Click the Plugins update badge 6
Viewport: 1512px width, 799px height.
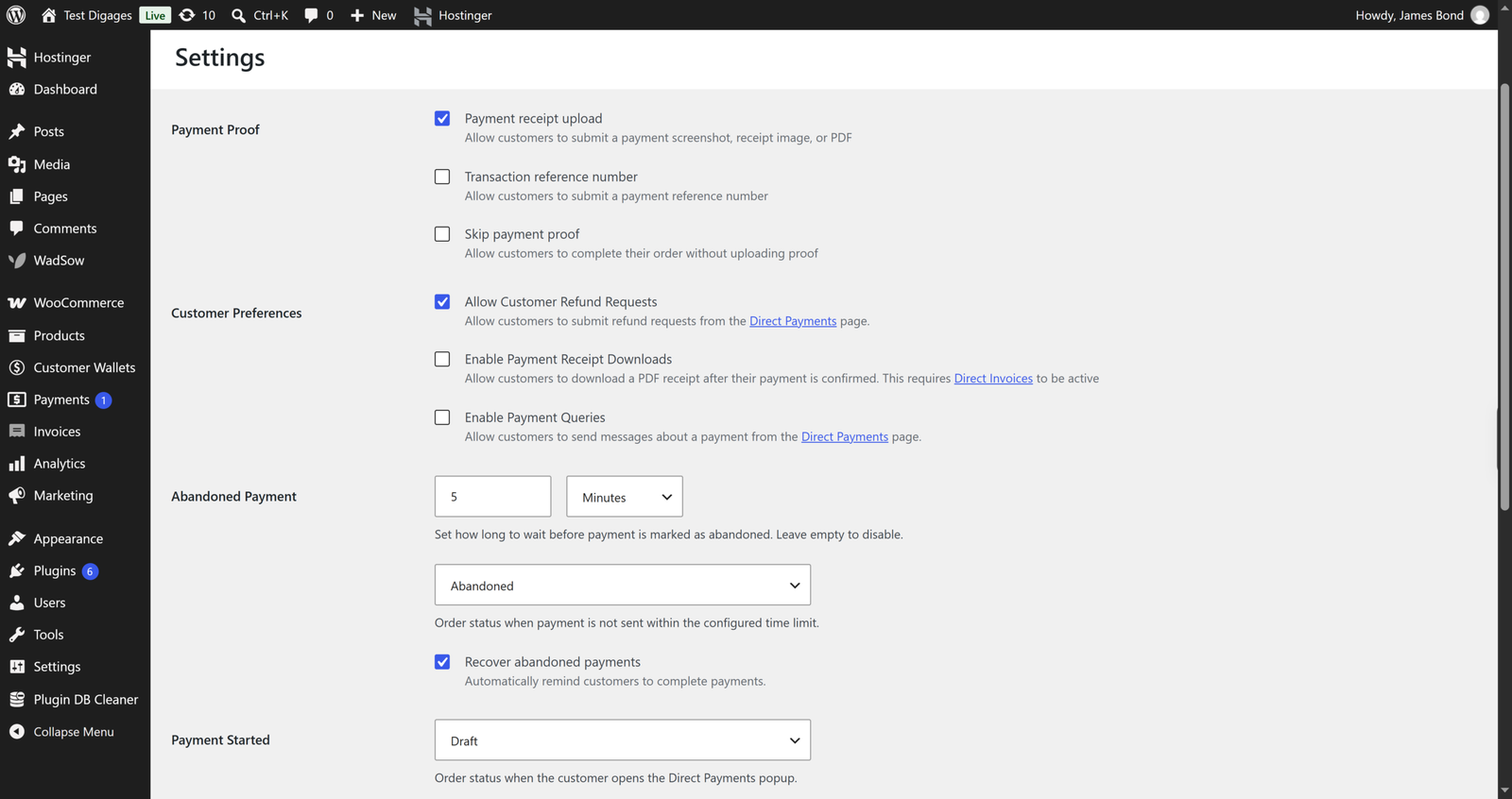click(90, 571)
